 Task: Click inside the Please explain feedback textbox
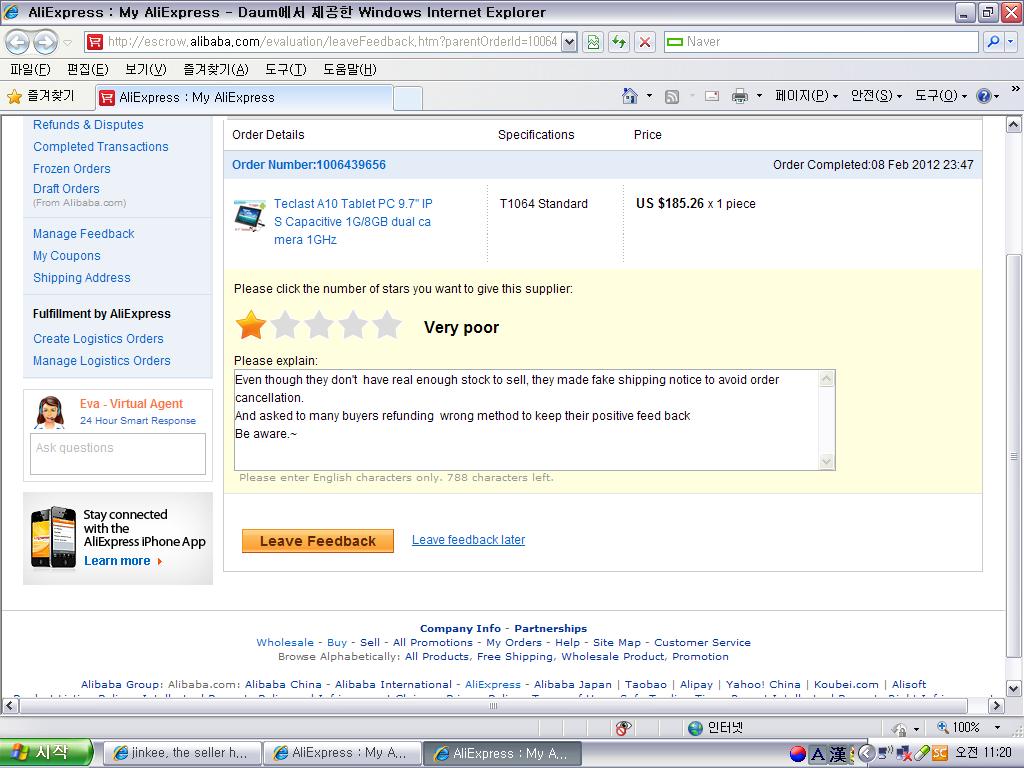pos(526,420)
